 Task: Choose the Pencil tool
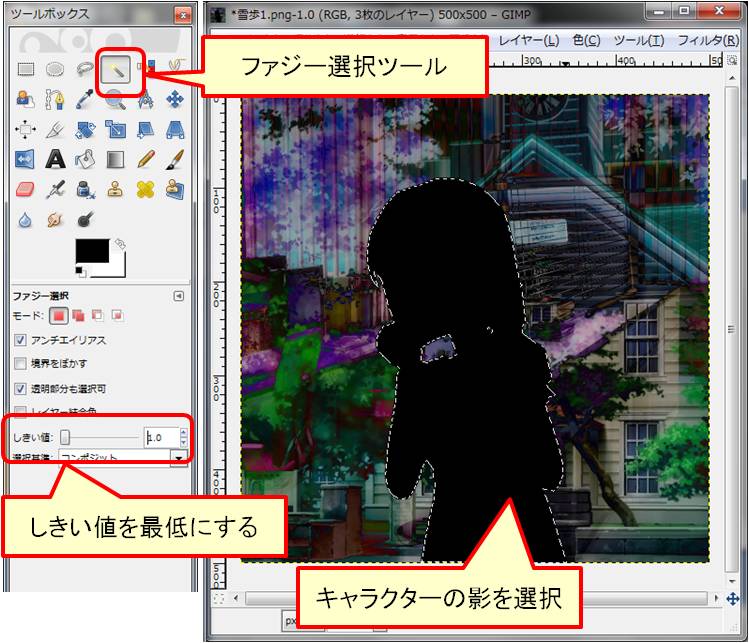(145, 159)
